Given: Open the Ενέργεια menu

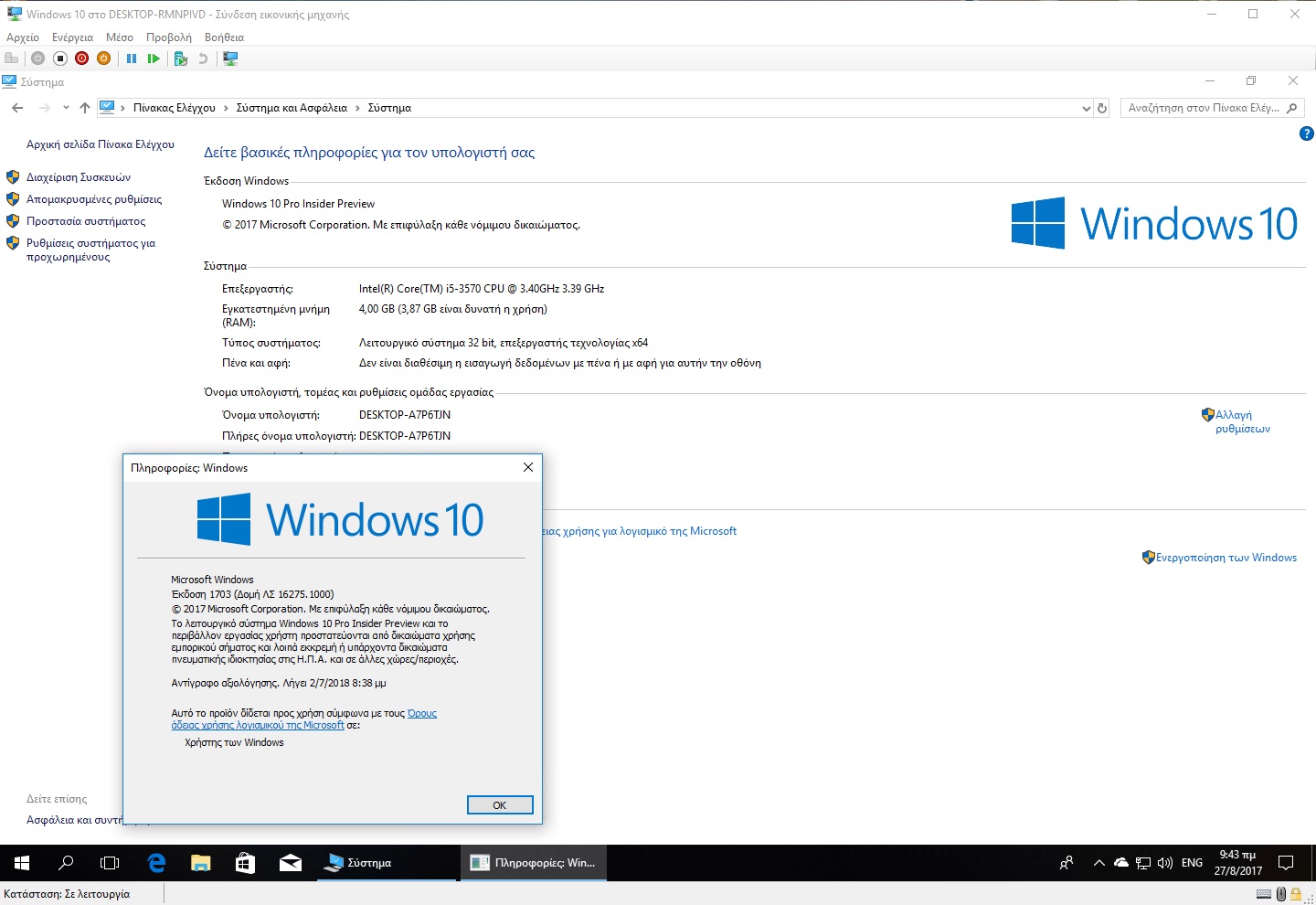Looking at the screenshot, I should click(x=72, y=37).
